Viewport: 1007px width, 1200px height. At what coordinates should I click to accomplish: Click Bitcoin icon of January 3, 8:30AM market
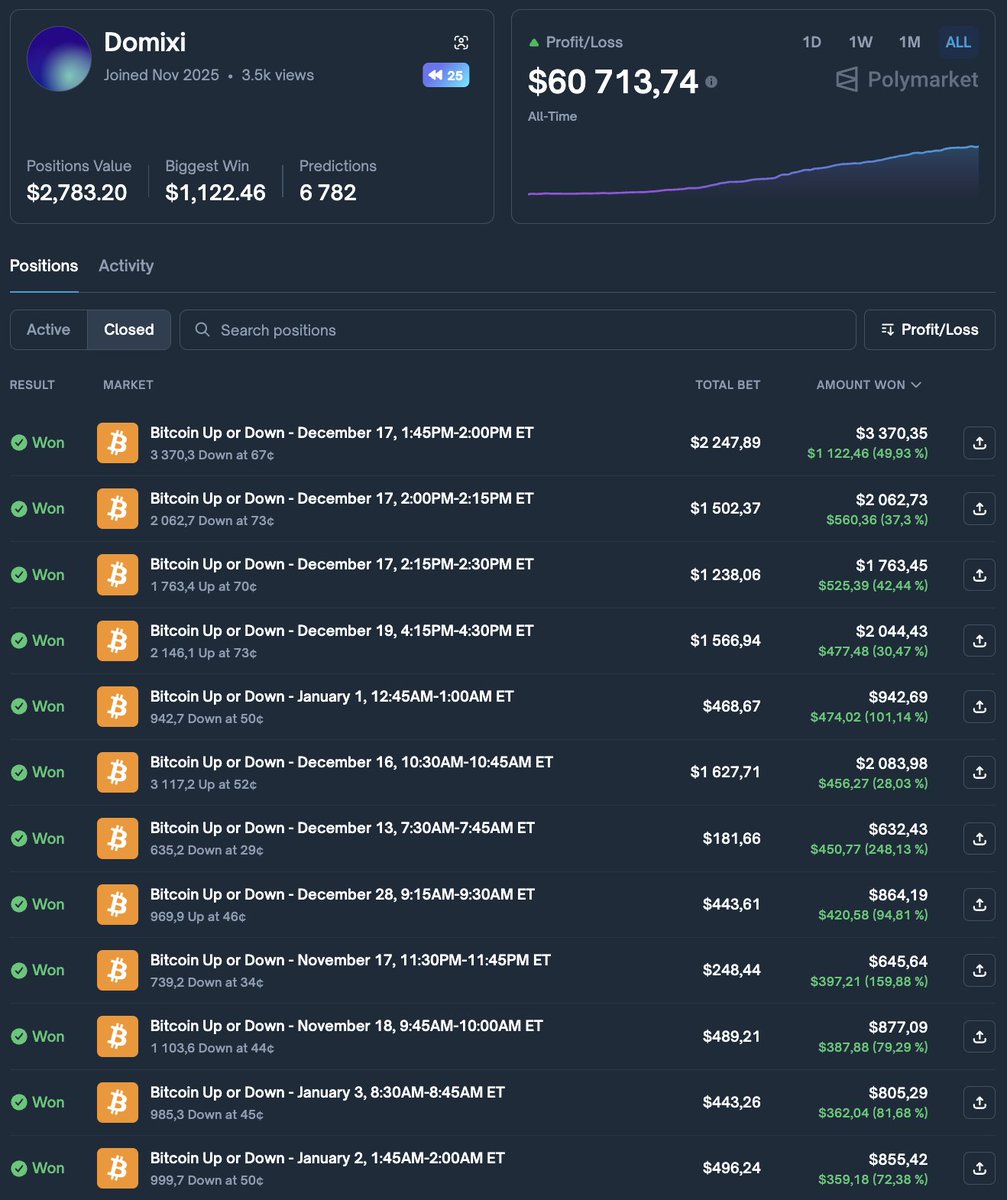[118, 1103]
